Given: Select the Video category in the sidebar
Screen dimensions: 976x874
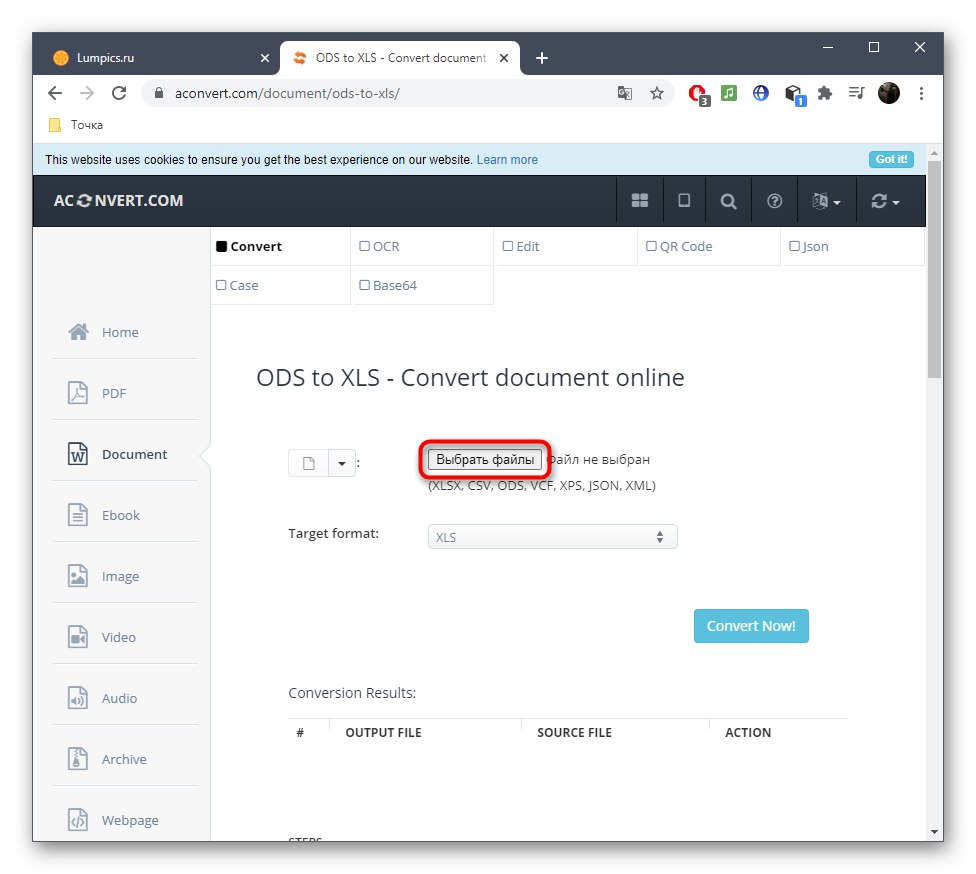Looking at the screenshot, I should coord(118,637).
